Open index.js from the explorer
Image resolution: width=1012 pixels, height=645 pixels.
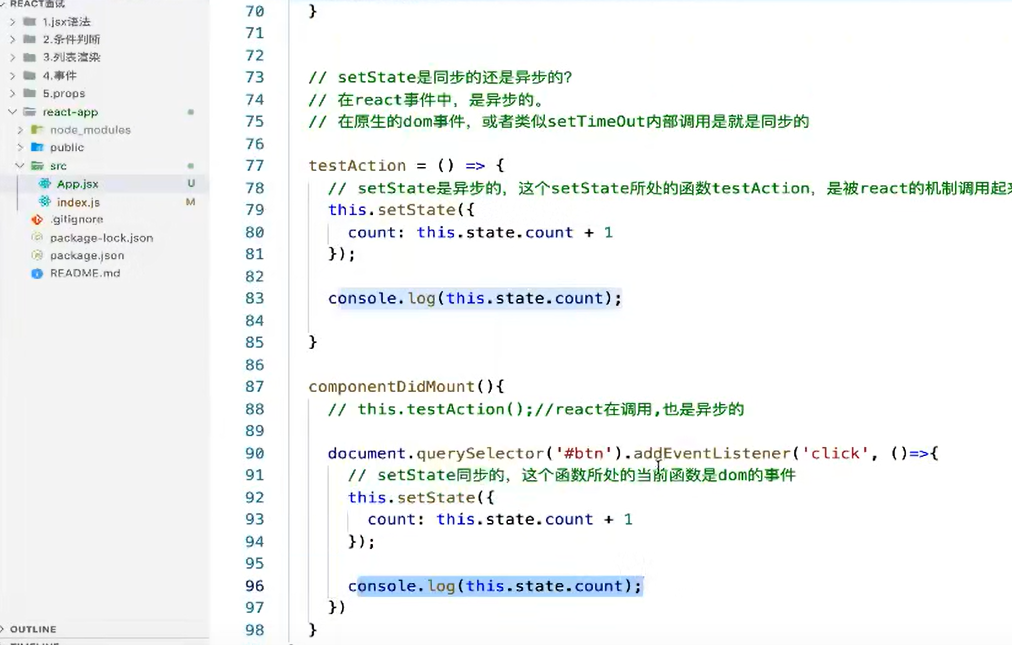coord(80,201)
